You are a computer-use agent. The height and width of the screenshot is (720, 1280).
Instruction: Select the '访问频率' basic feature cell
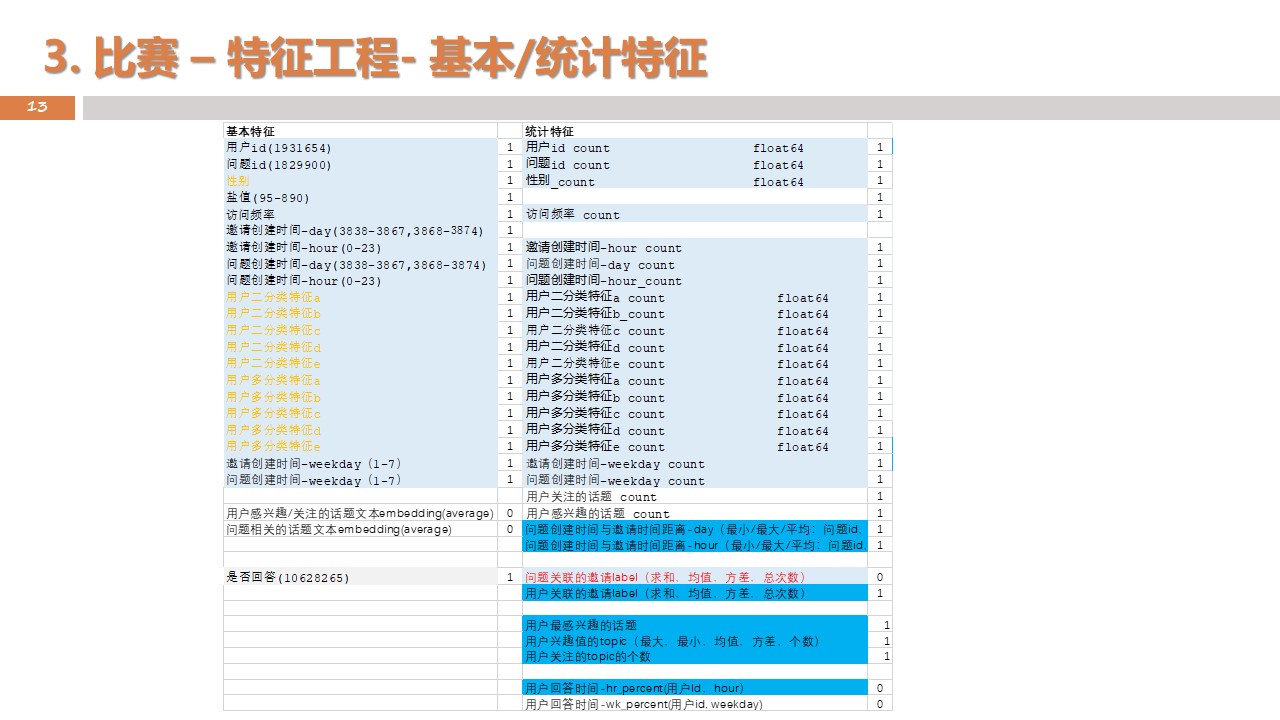[x=360, y=214]
